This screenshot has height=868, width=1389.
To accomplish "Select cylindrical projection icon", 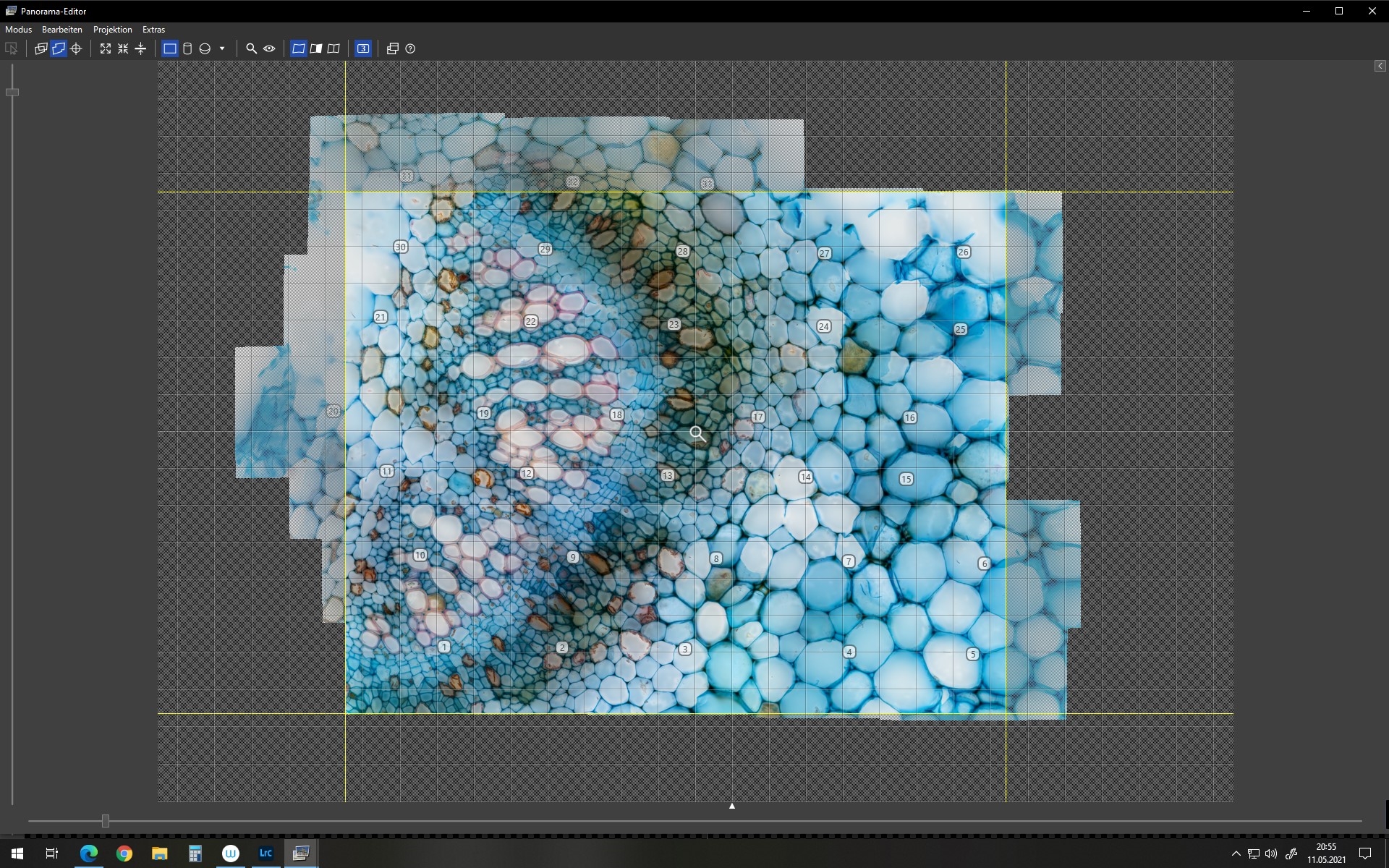I will point(187,48).
